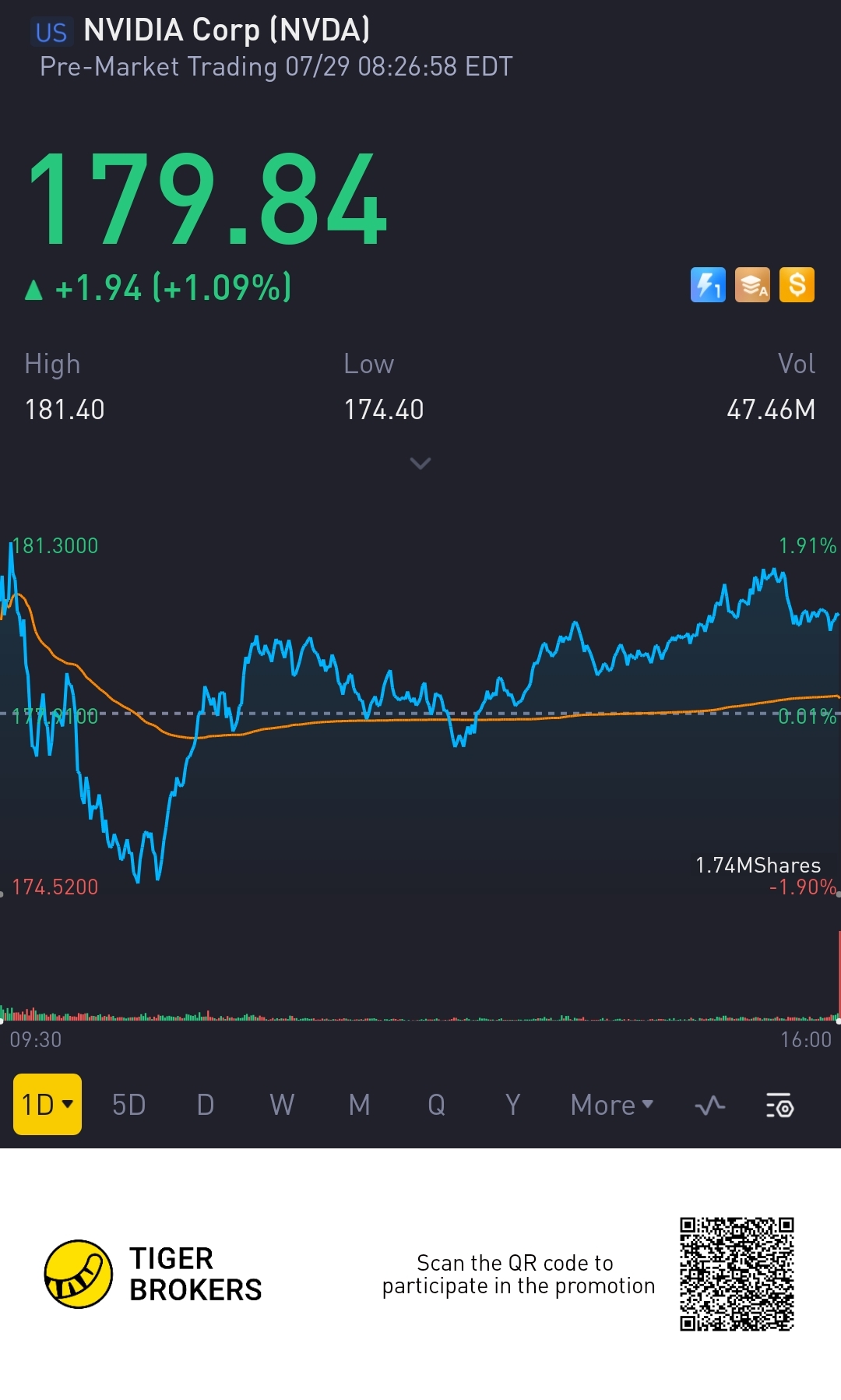The image size is (841, 1400).
Task: Tap the Tiger Brokers logo
Action: click(153, 1274)
